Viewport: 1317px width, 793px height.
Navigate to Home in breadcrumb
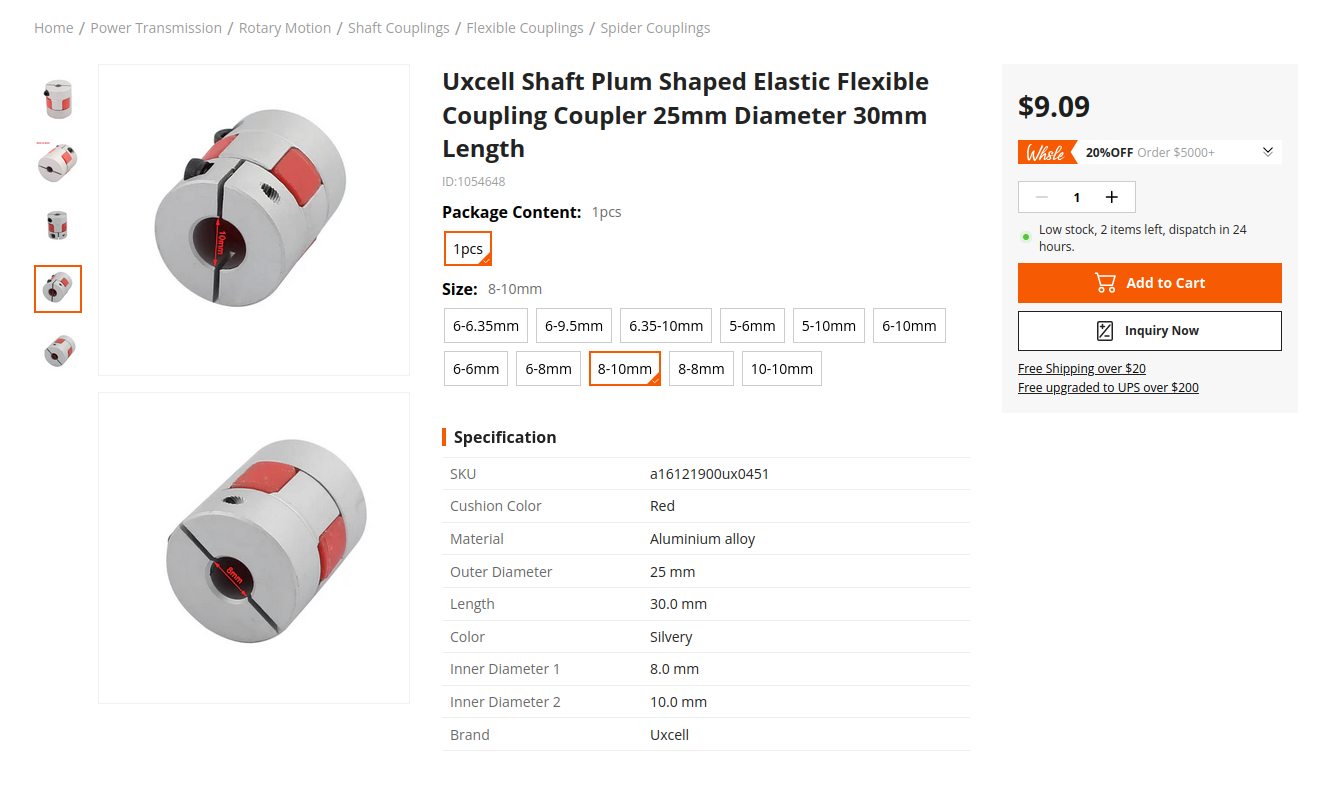54,28
